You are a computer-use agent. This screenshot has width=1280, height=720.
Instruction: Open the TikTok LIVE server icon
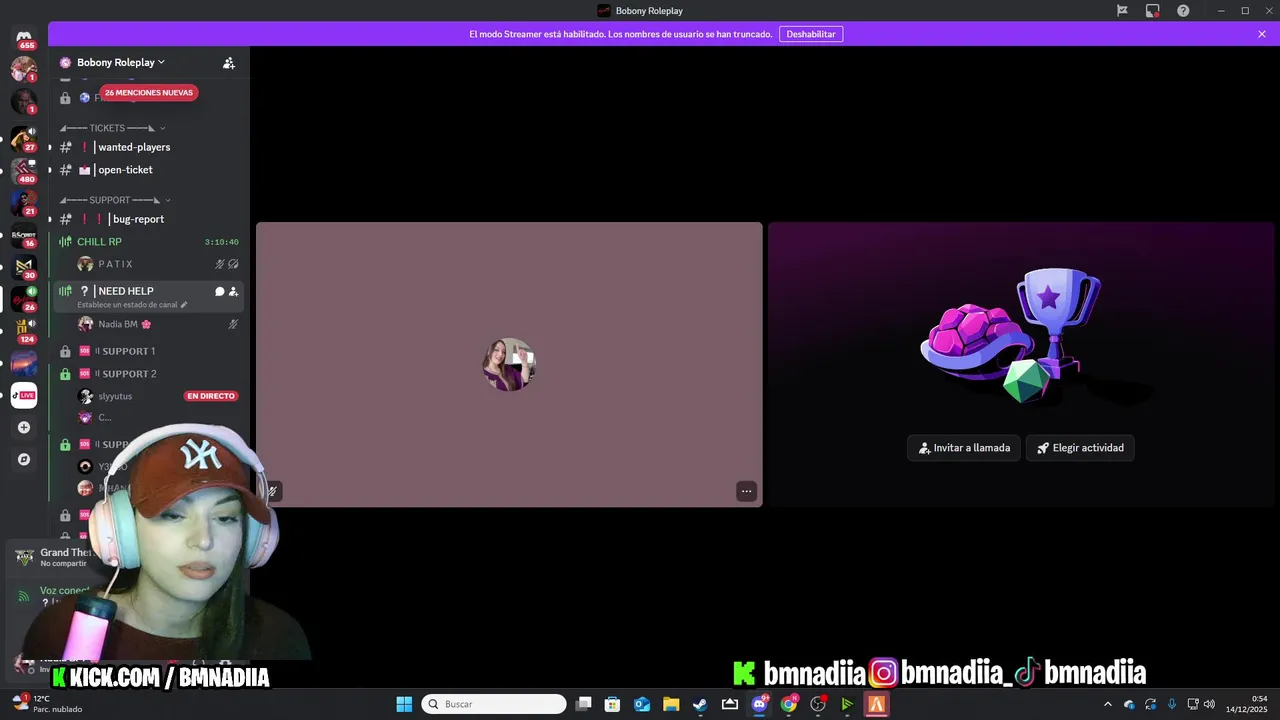tap(24, 395)
